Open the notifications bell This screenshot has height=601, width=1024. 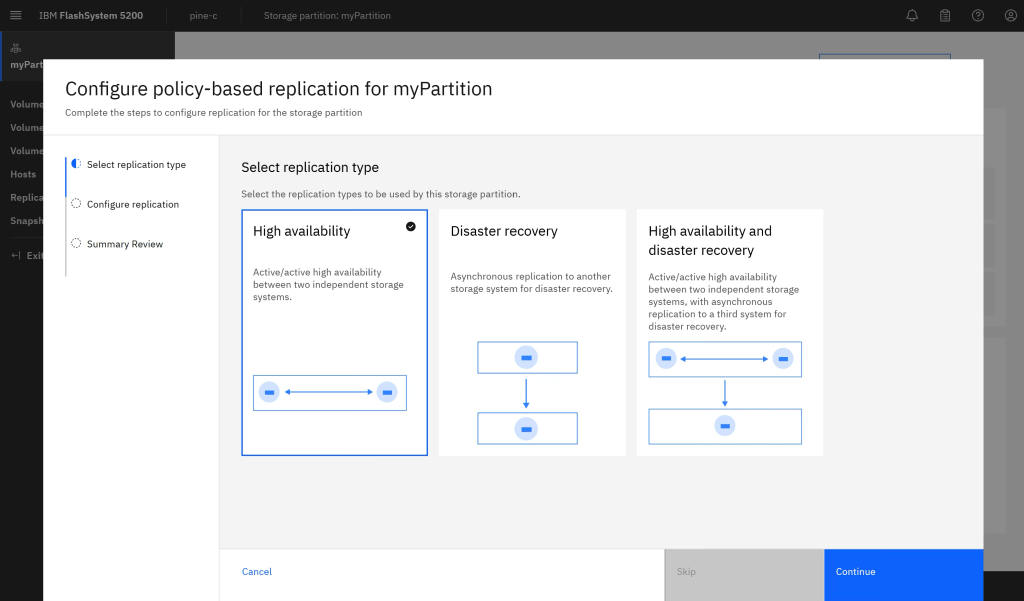(912, 15)
